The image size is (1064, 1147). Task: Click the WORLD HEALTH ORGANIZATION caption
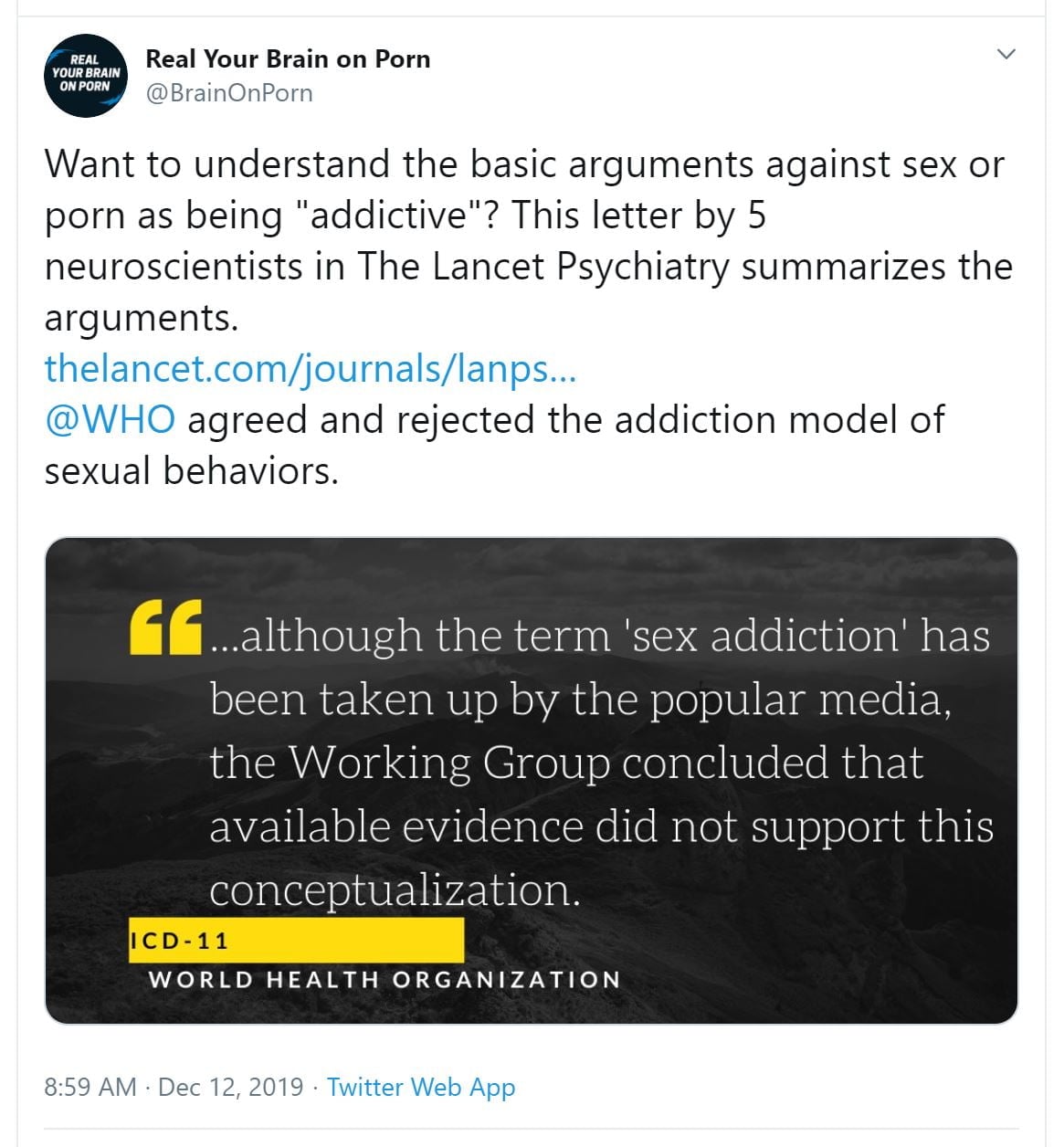coord(384,980)
